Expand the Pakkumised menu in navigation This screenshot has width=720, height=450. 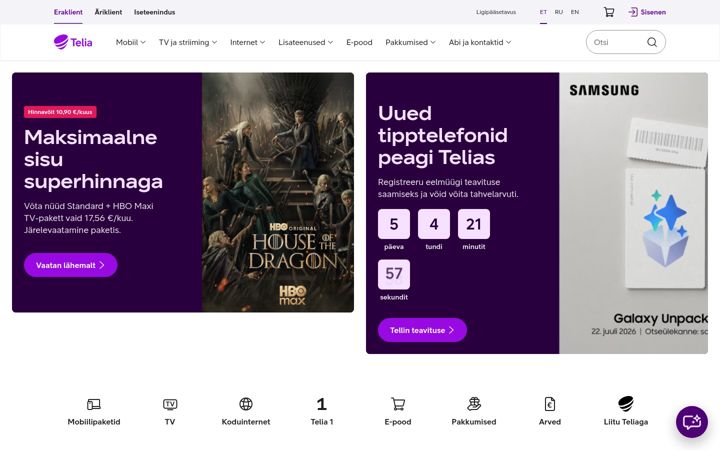pos(410,42)
